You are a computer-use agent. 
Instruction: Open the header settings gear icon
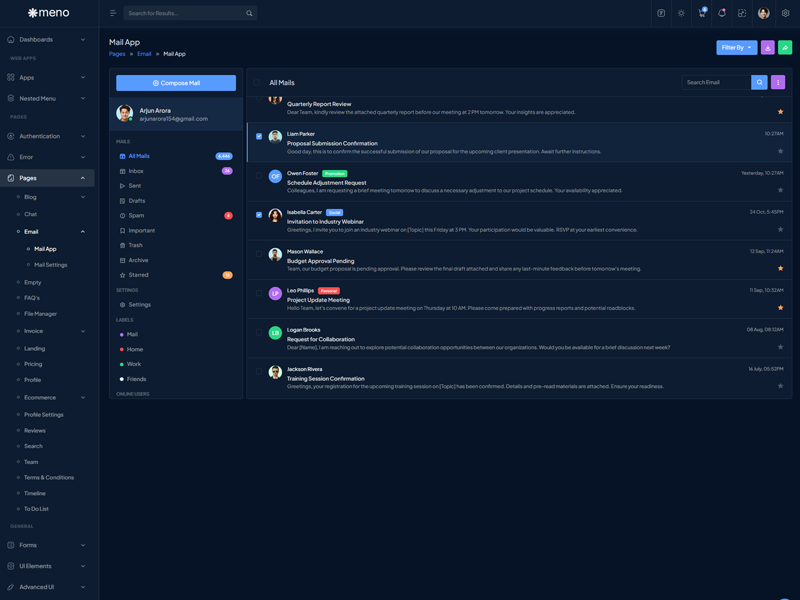pyautogui.click(x=785, y=13)
